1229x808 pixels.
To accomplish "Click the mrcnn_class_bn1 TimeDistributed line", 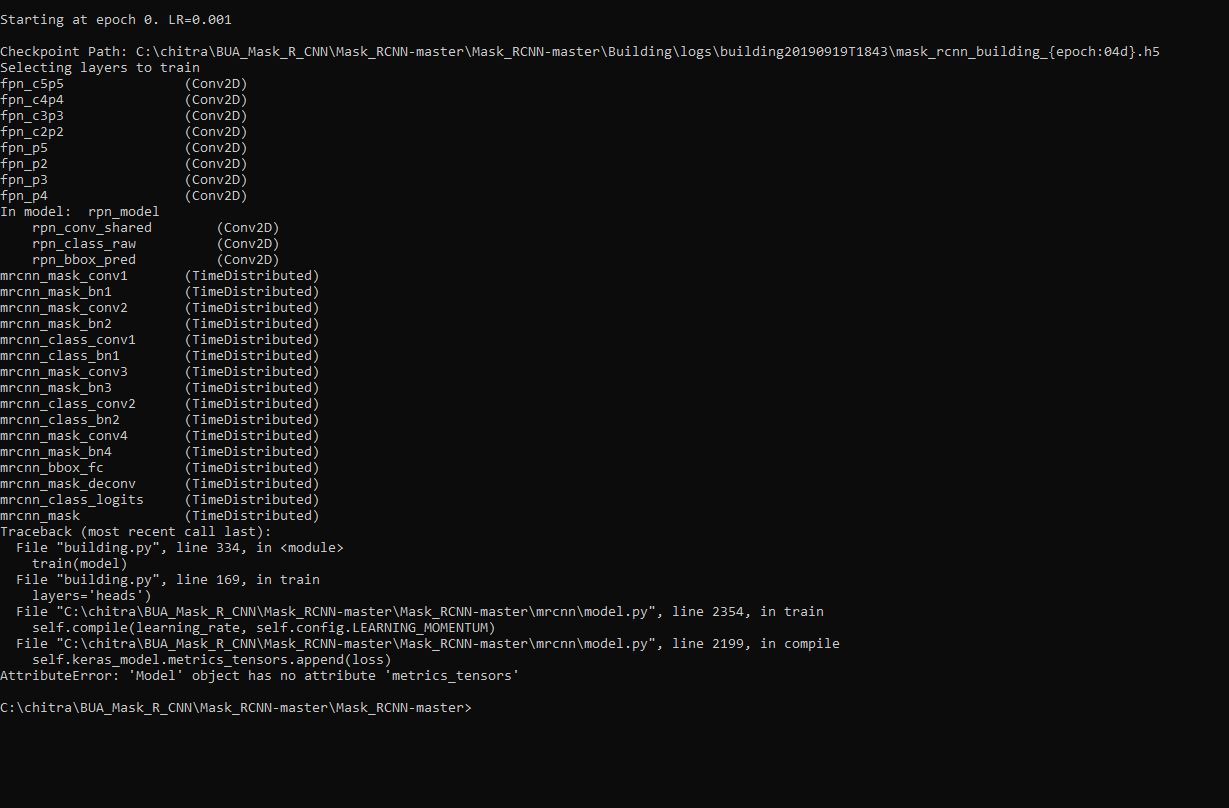I will click(160, 356).
